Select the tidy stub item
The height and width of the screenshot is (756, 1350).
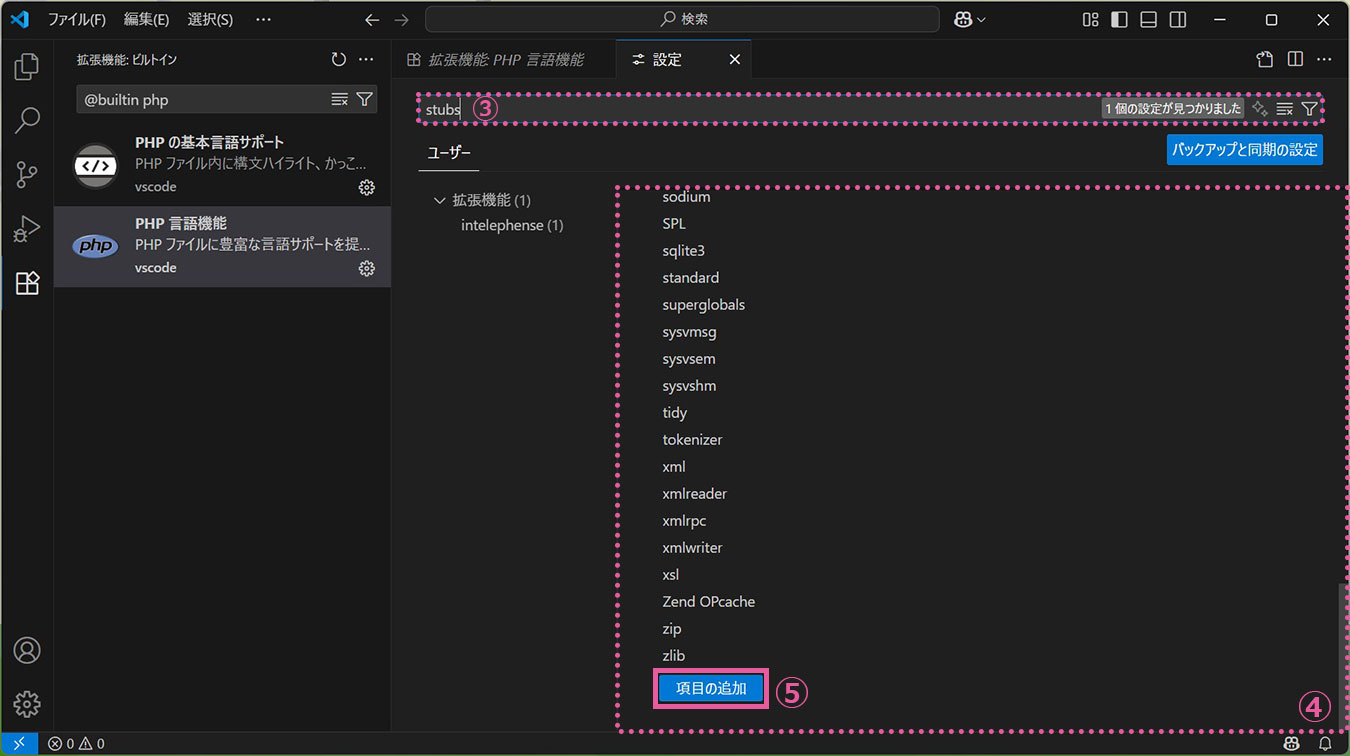click(x=674, y=413)
